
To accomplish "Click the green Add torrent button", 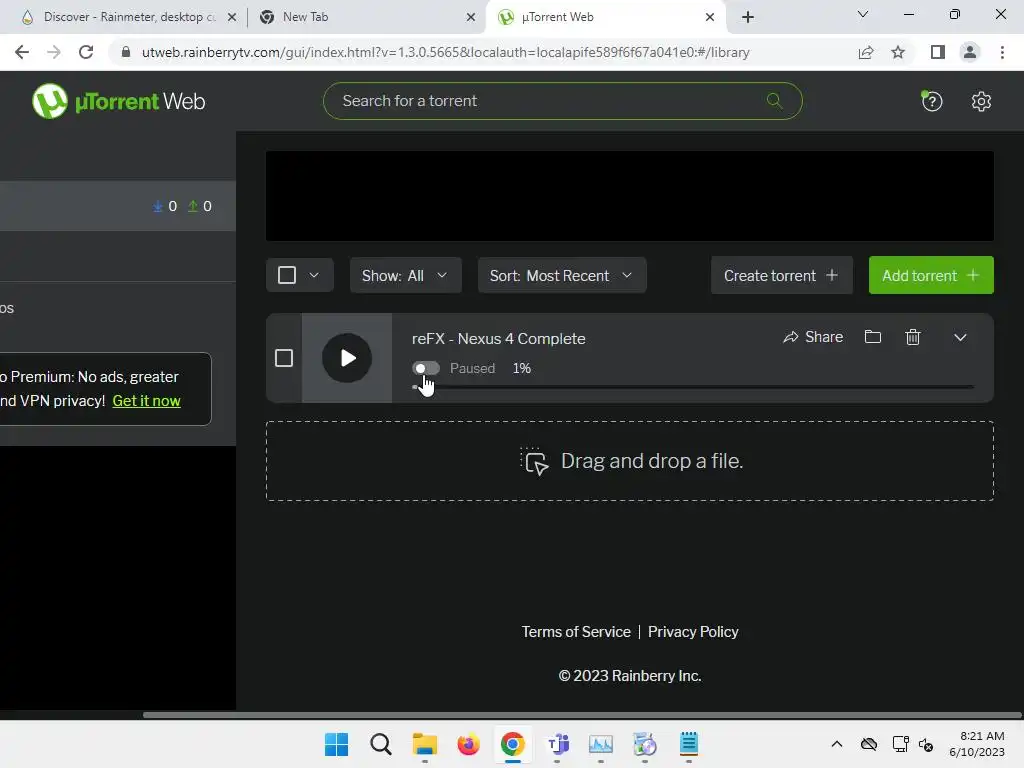I will tap(931, 275).
